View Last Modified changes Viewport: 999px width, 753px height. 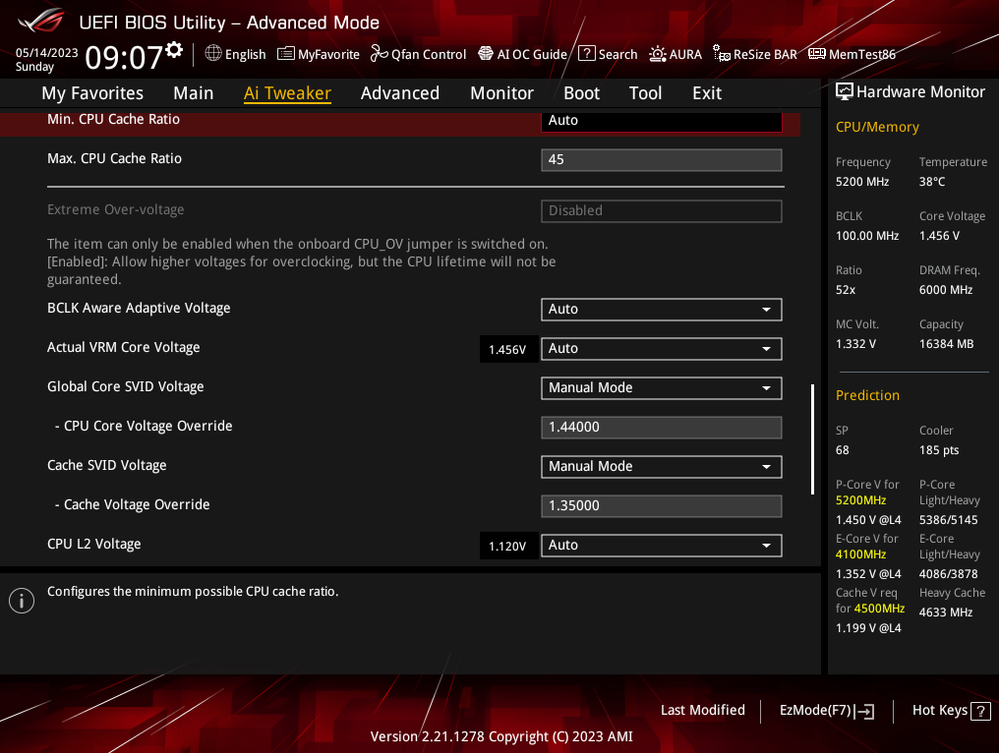(x=703, y=710)
